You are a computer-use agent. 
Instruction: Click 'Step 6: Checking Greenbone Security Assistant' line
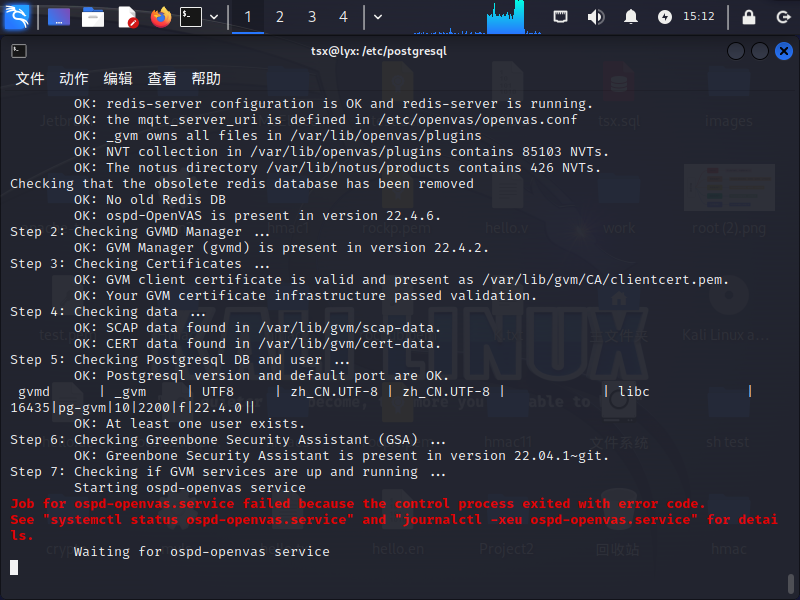pos(228,440)
